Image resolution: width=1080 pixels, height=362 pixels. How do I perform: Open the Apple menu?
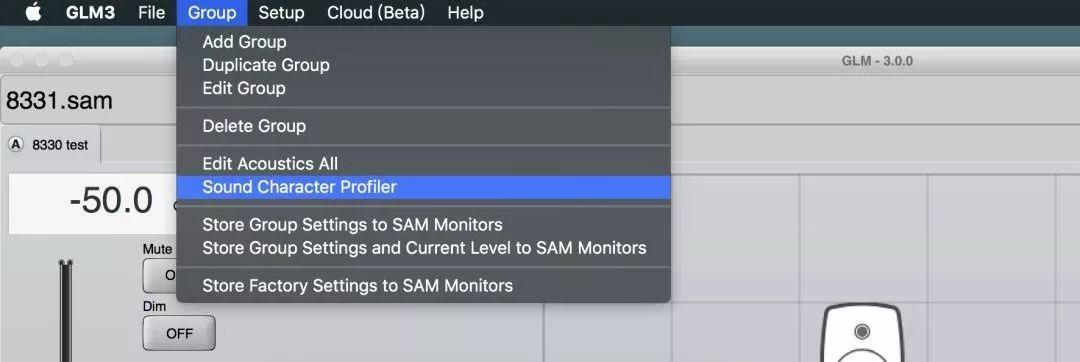click(x=33, y=12)
